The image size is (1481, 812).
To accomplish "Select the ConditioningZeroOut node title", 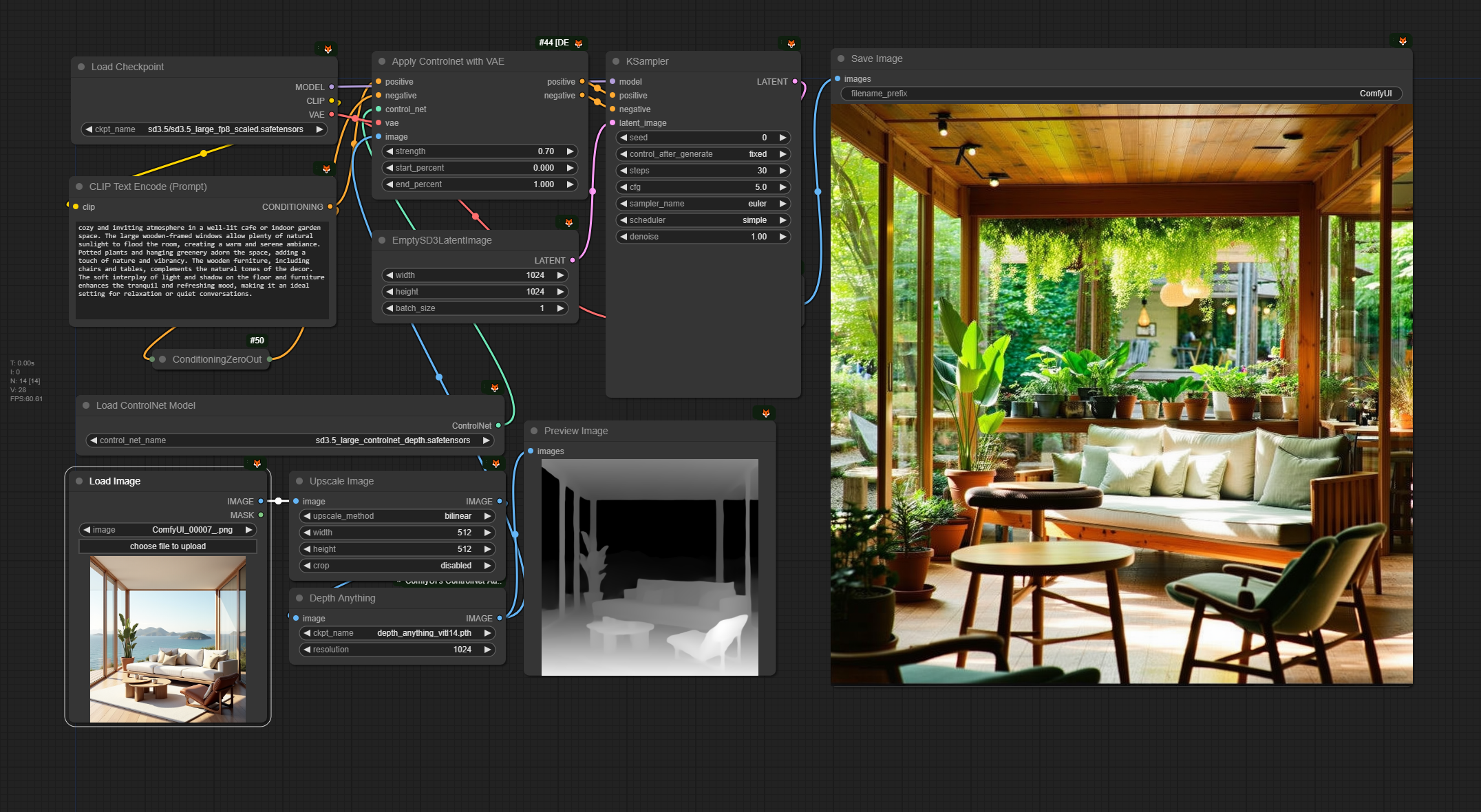I will [217, 359].
